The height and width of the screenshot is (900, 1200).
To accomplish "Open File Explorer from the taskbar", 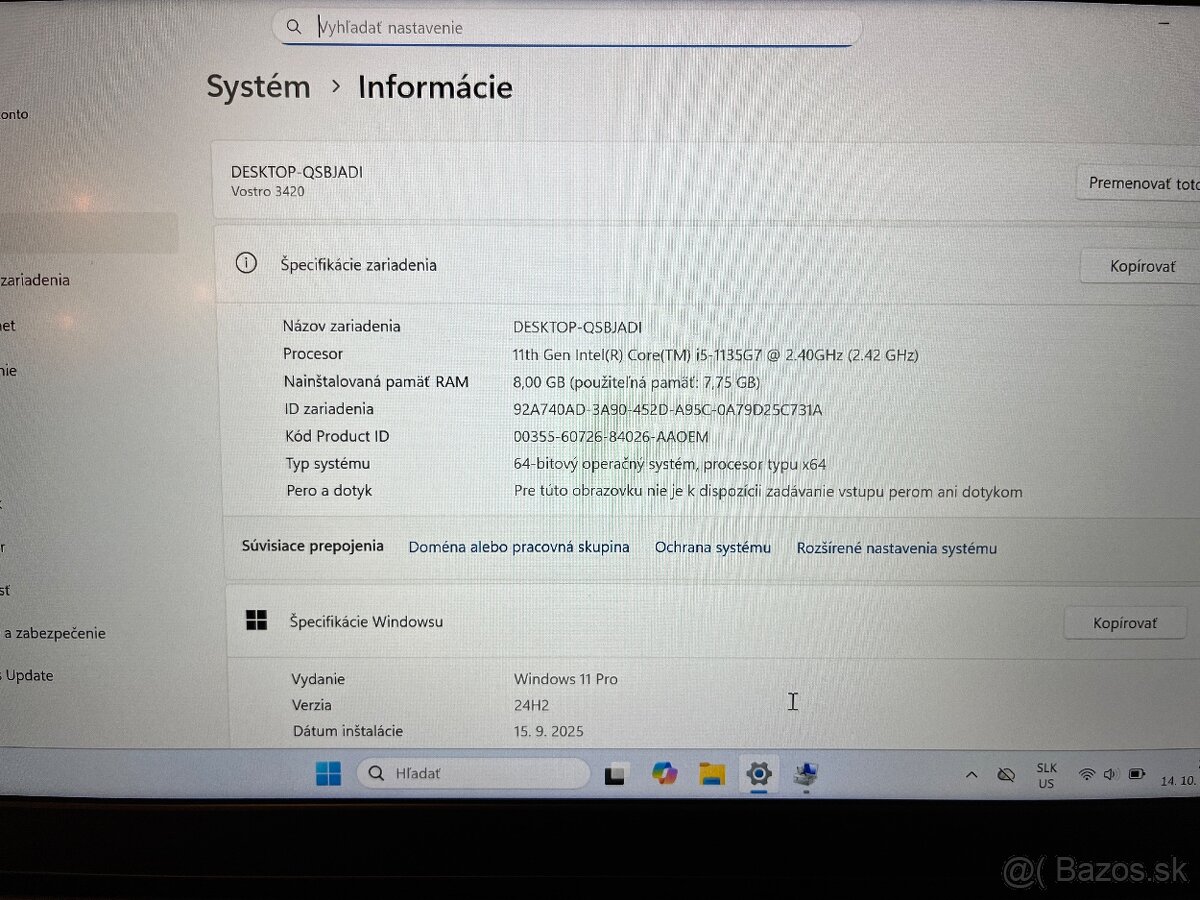I will (711, 773).
